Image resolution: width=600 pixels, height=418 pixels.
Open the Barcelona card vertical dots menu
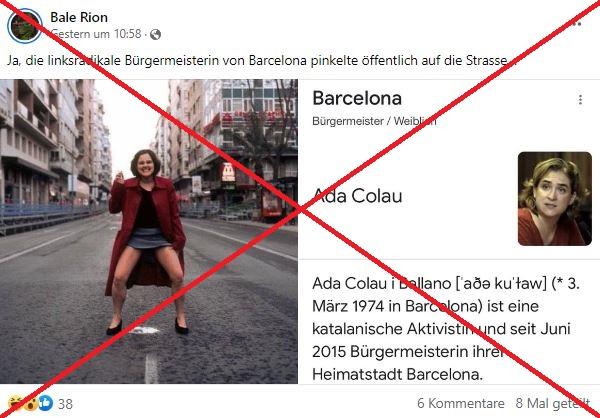580,100
